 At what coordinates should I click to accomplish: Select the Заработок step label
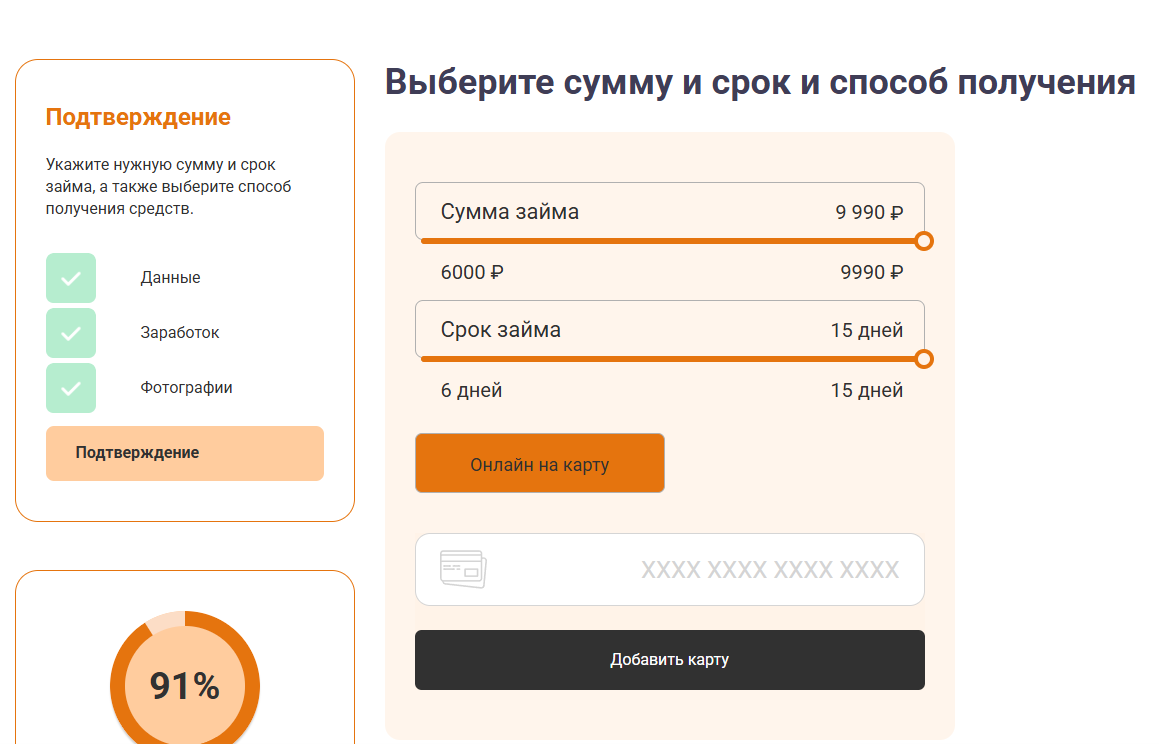tap(180, 333)
